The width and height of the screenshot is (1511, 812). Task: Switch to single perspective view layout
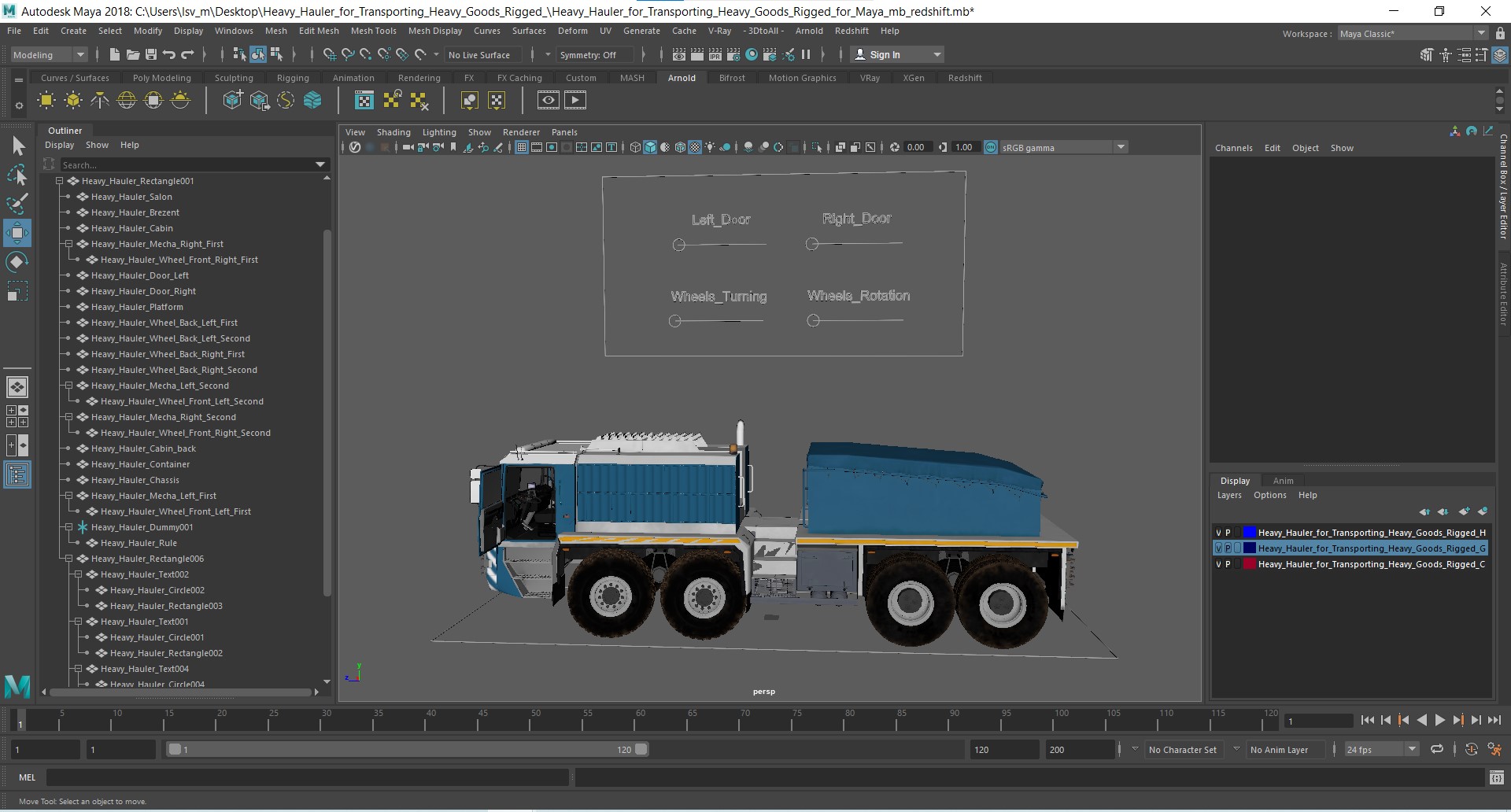coord(17,387)
